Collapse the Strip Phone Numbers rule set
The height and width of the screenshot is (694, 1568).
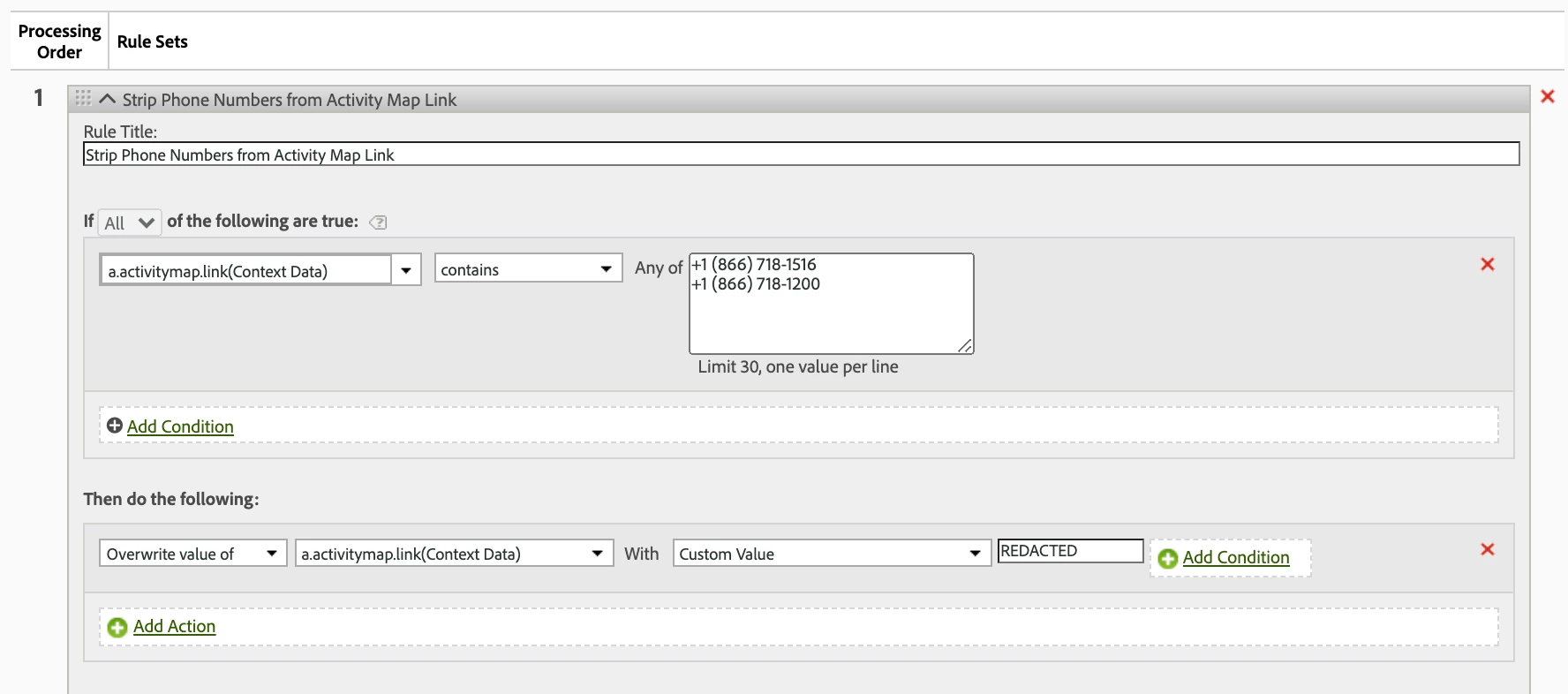[x=108, y=99]
